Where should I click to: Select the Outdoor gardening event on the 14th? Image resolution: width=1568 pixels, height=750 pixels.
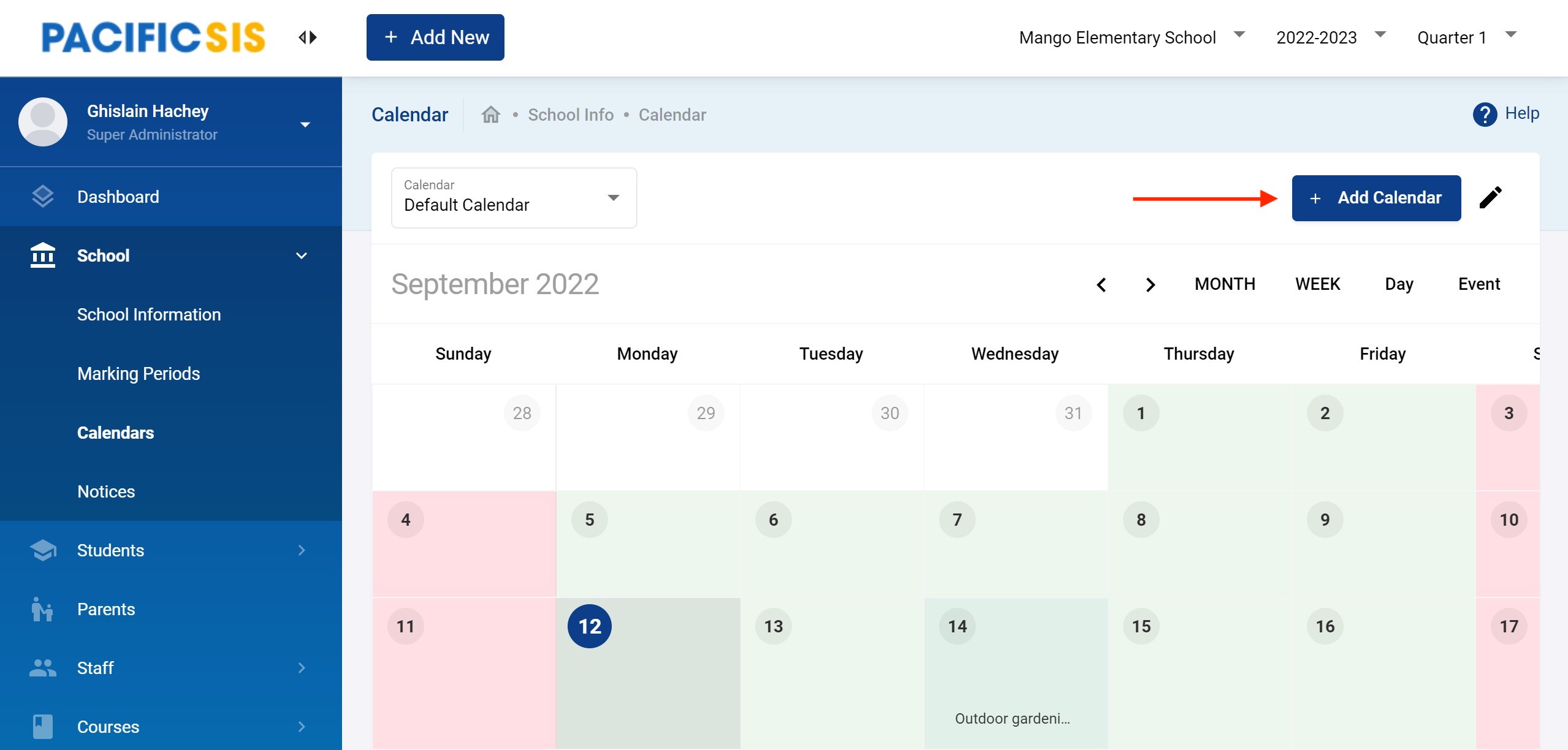(1012, 719)
